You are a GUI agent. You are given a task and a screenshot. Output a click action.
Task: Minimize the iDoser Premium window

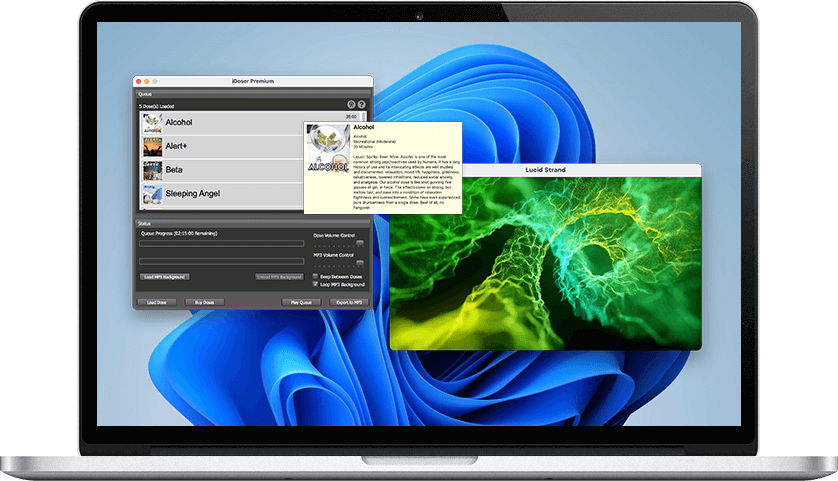click(x=146, y=81)
